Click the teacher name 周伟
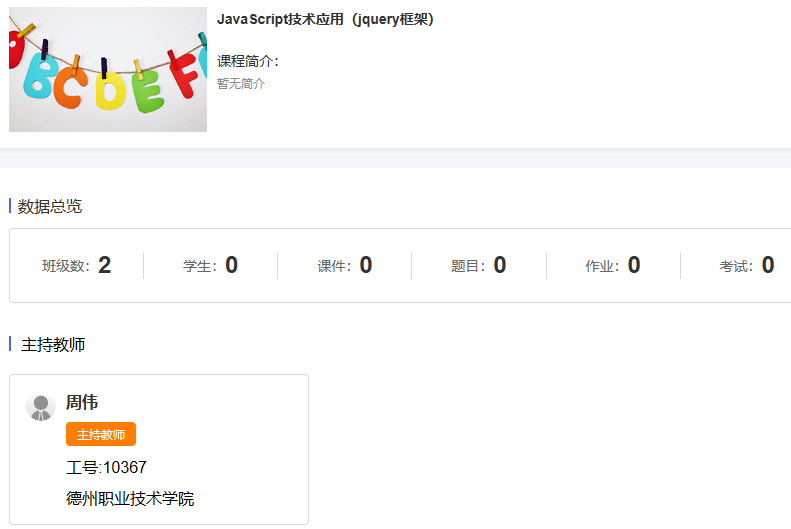791x529 pixels. click(82, 402)
